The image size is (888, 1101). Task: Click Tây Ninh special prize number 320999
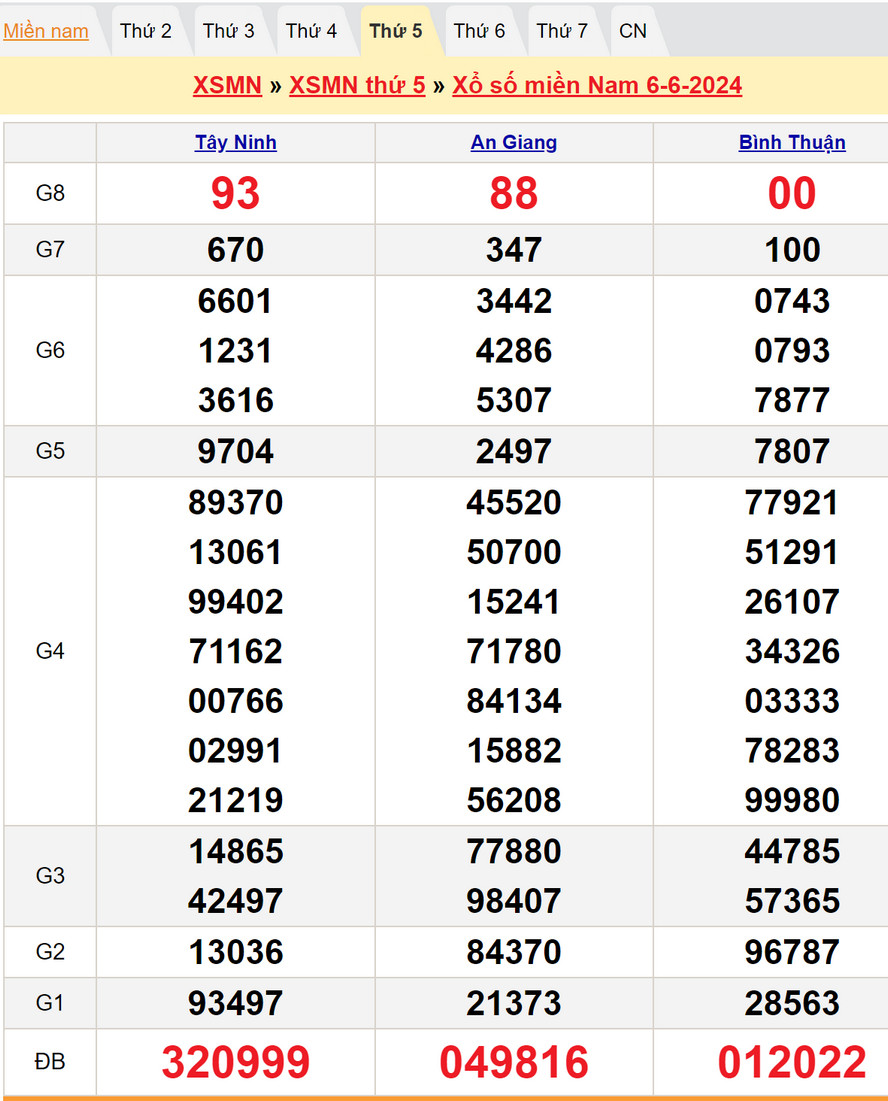(x=236, y=1062)
